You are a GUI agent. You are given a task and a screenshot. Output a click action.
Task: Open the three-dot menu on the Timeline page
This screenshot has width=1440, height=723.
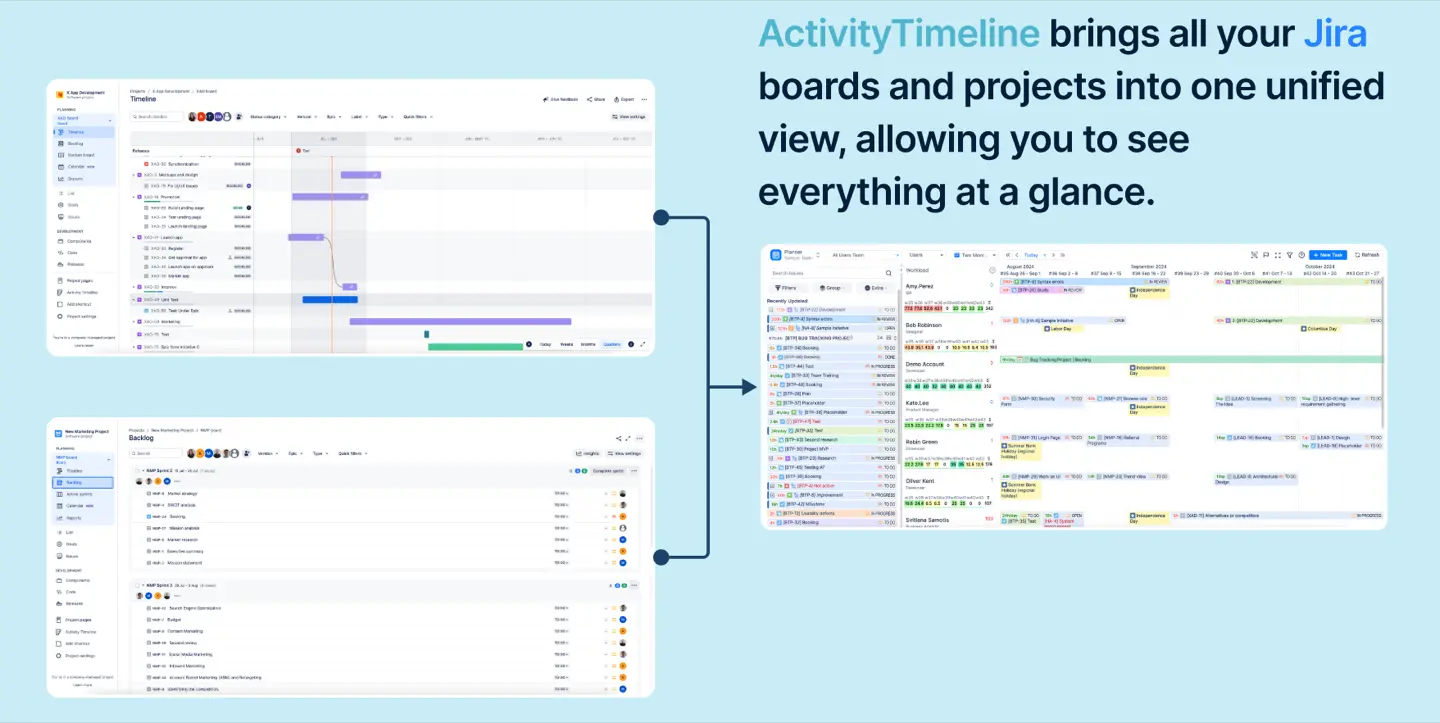645,99
